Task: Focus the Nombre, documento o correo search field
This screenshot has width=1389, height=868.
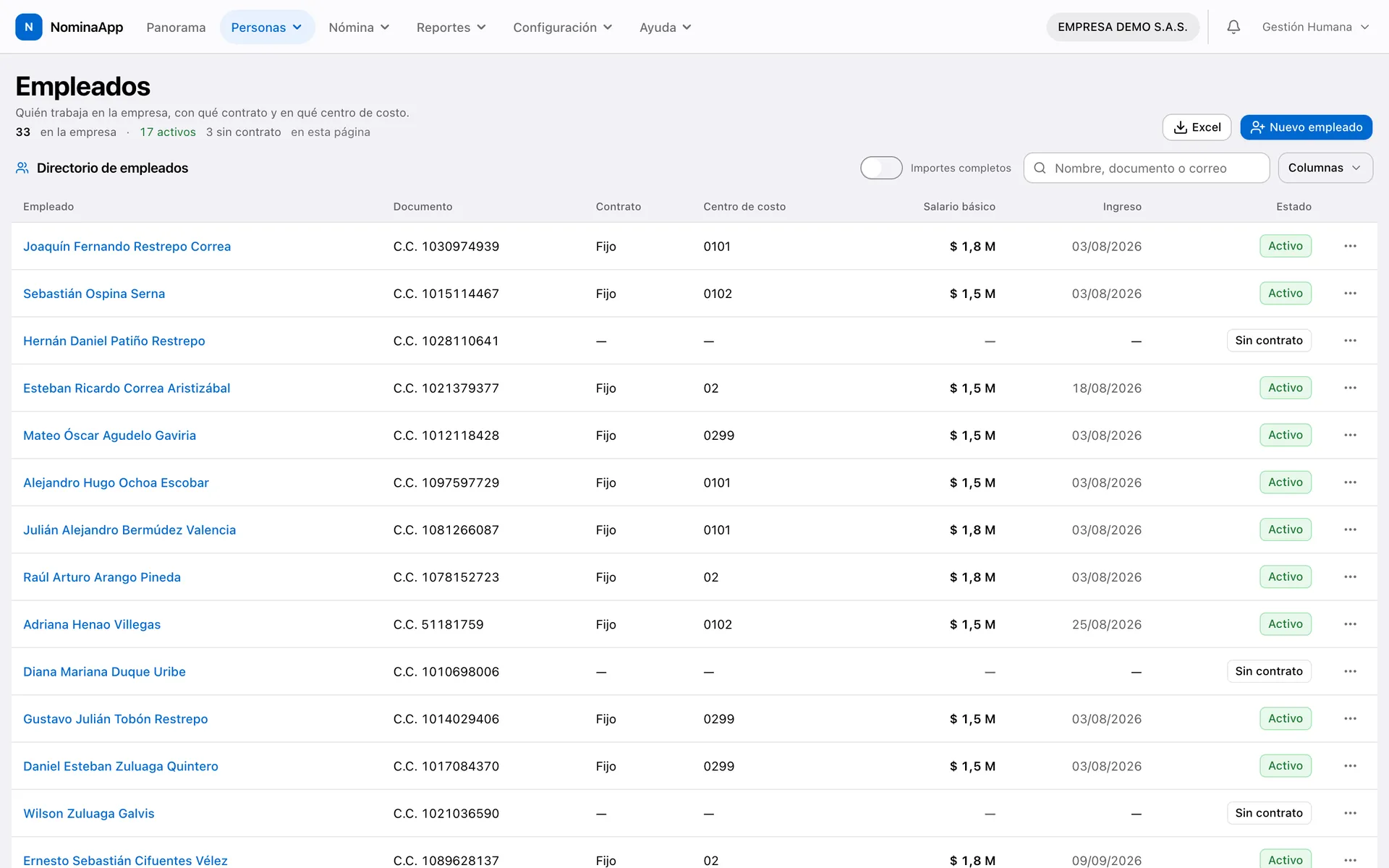Action: tap(1146, 168)
